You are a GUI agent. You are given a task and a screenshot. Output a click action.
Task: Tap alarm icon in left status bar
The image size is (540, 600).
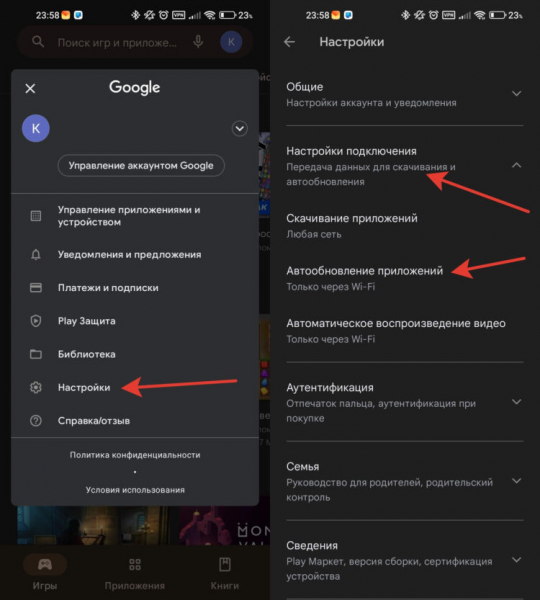(x=163, y=15)
